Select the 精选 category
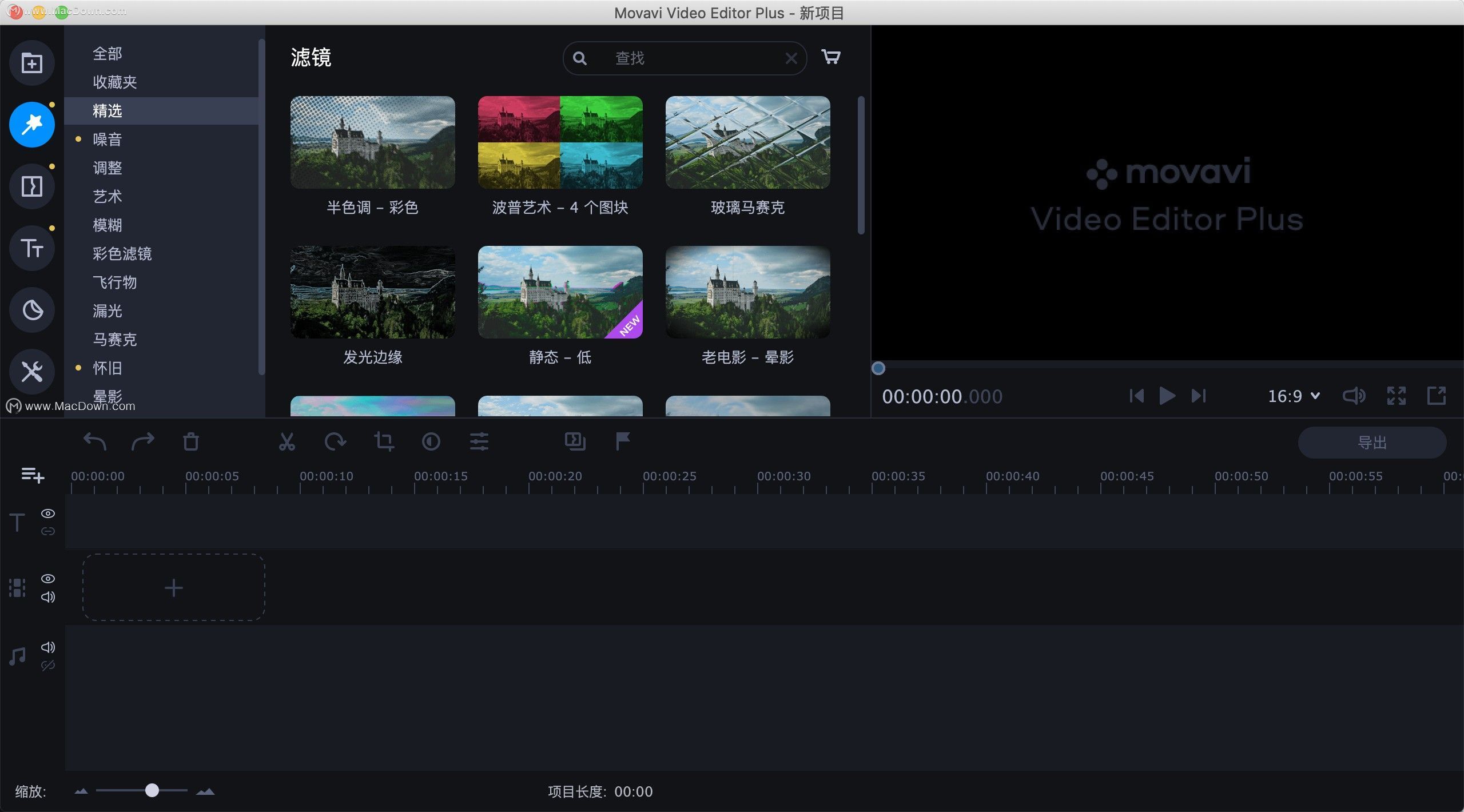Image resolution: width=1464 pixels, height=812 pixels. pos(161,111)
